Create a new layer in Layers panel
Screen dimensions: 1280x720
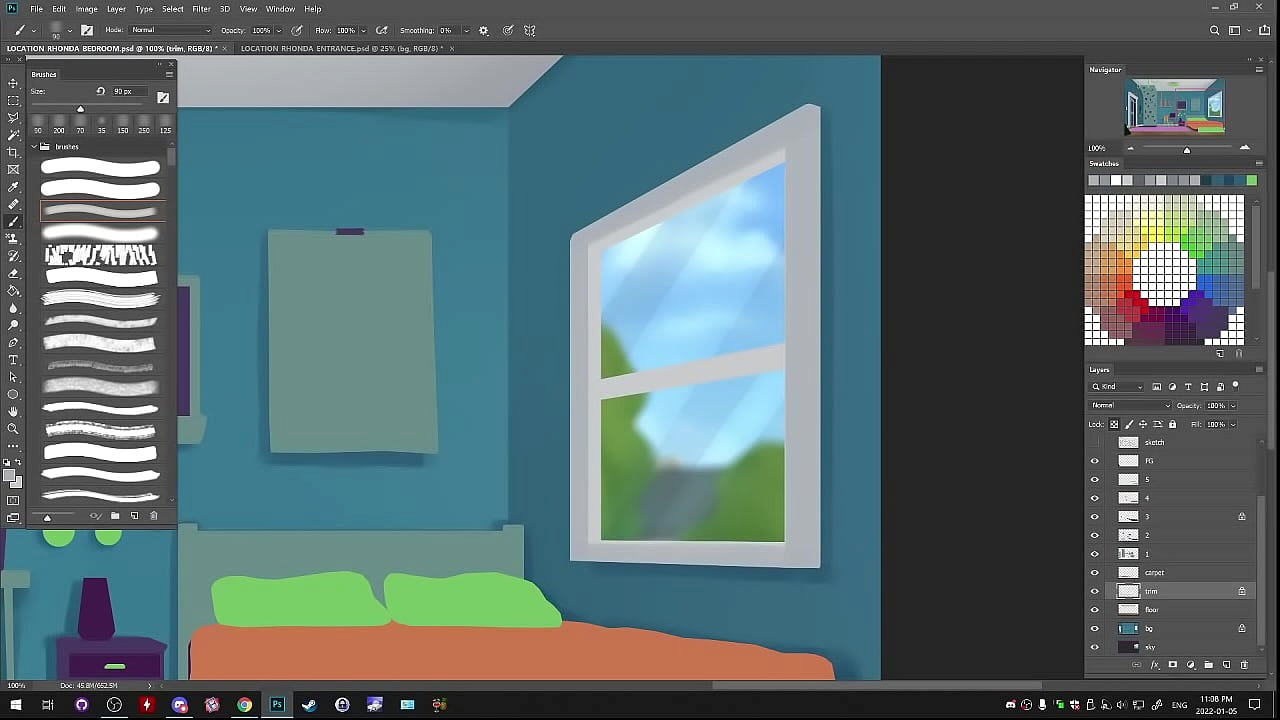point(1226,665)
